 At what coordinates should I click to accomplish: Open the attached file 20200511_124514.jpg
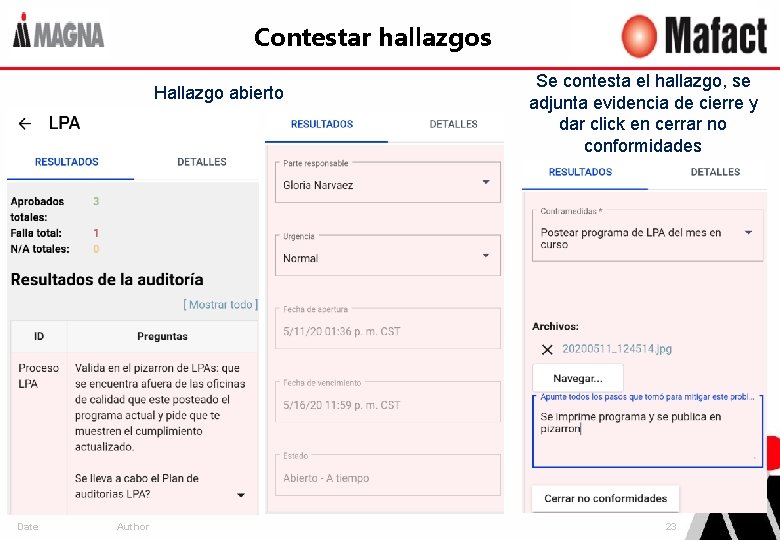[x=617, y=349]
